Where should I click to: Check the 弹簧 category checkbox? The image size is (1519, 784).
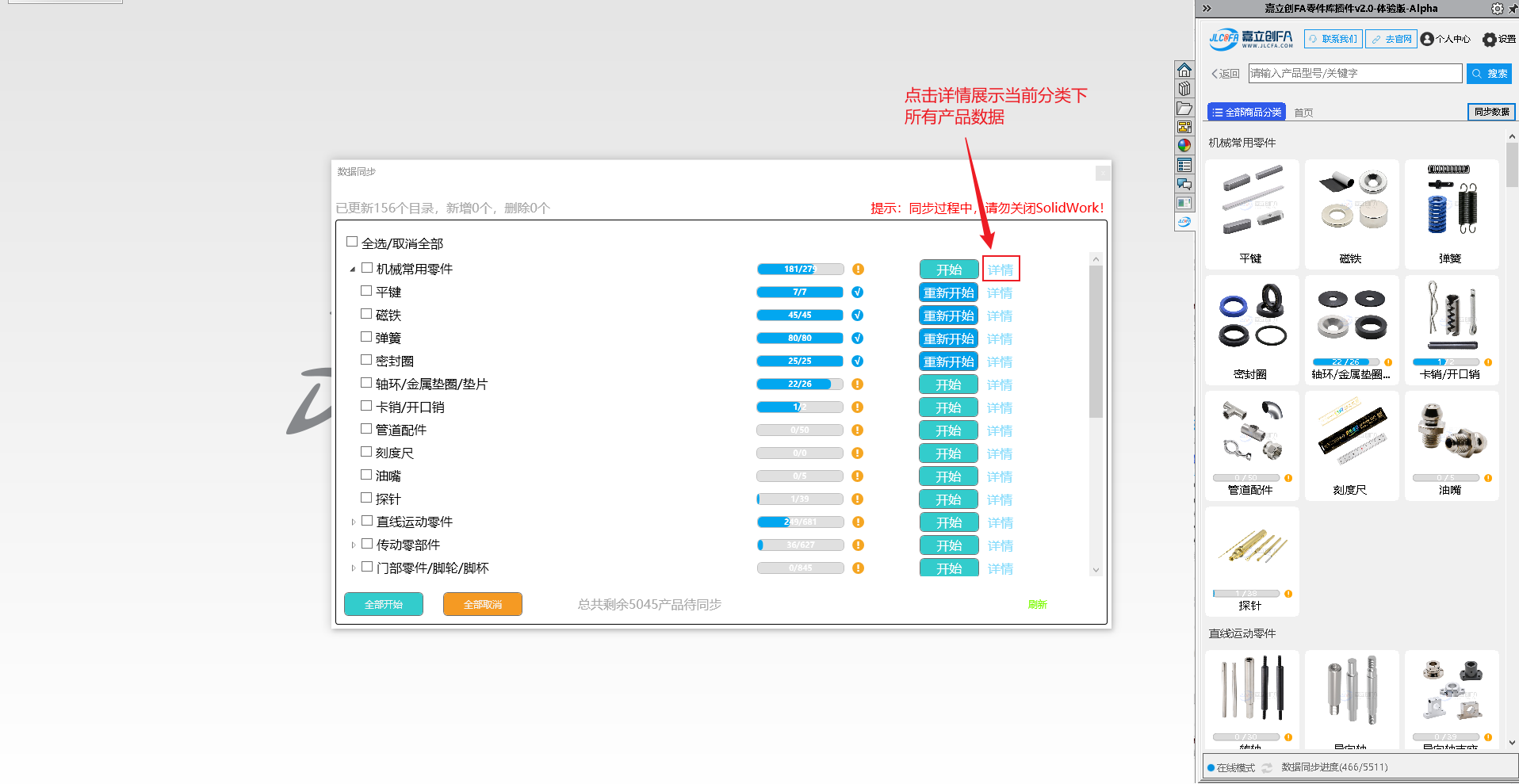(x=366, y=337)
